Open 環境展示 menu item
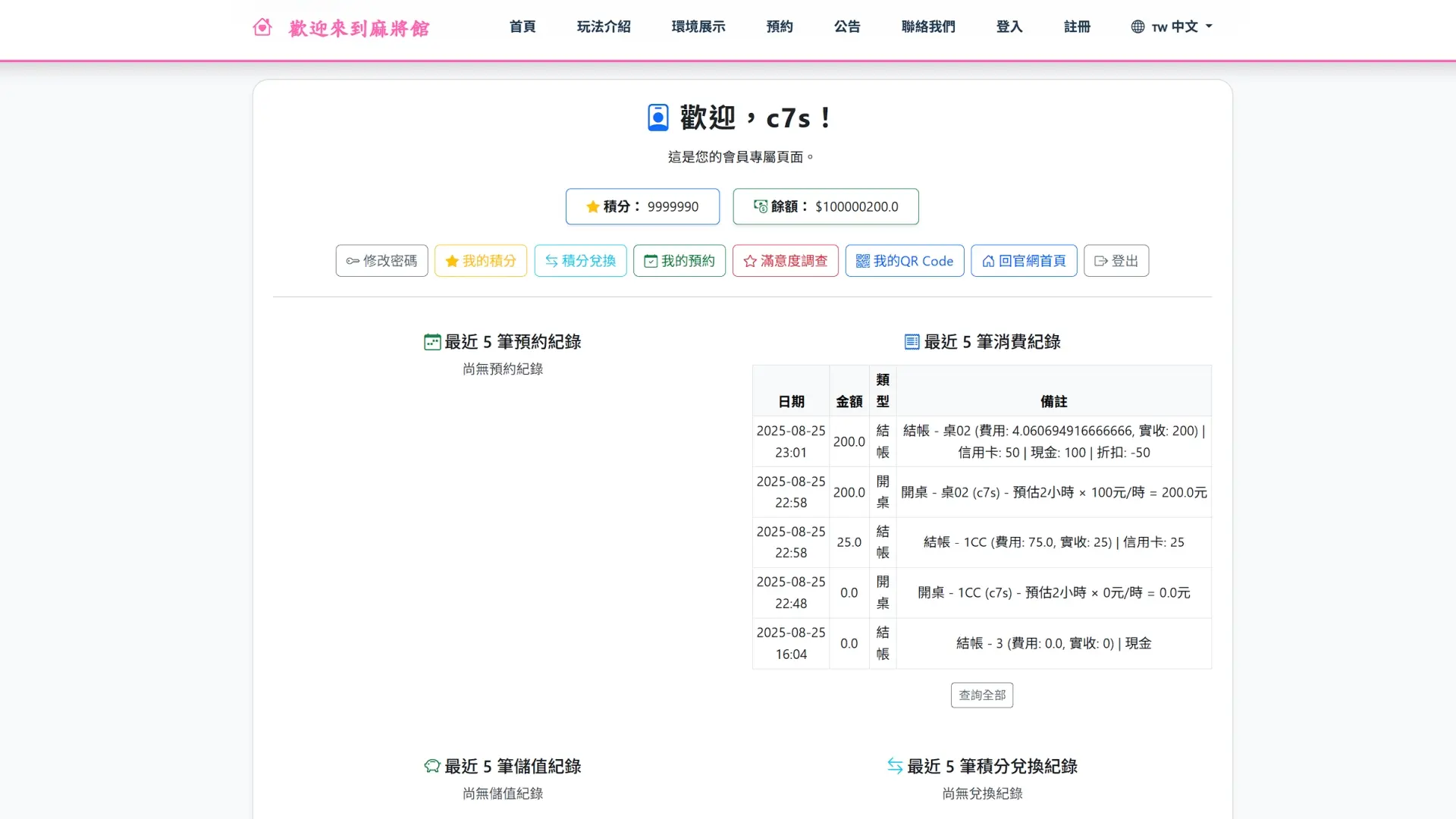The image size is (1456, 819). coord(698,27)
